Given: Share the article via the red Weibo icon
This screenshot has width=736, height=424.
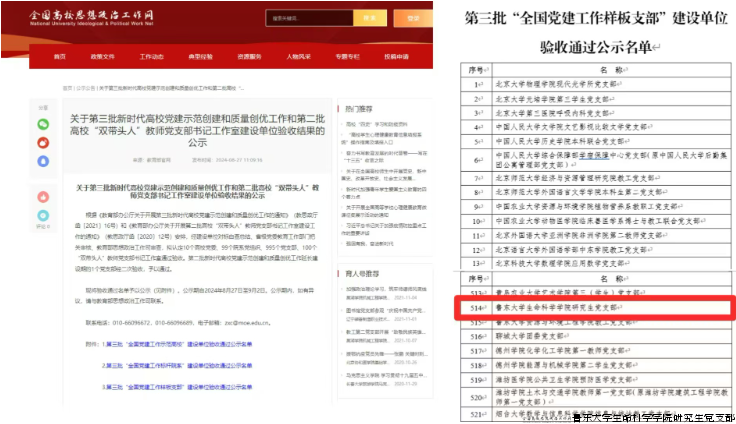Looking at the screenshot, I should [43, 143].
